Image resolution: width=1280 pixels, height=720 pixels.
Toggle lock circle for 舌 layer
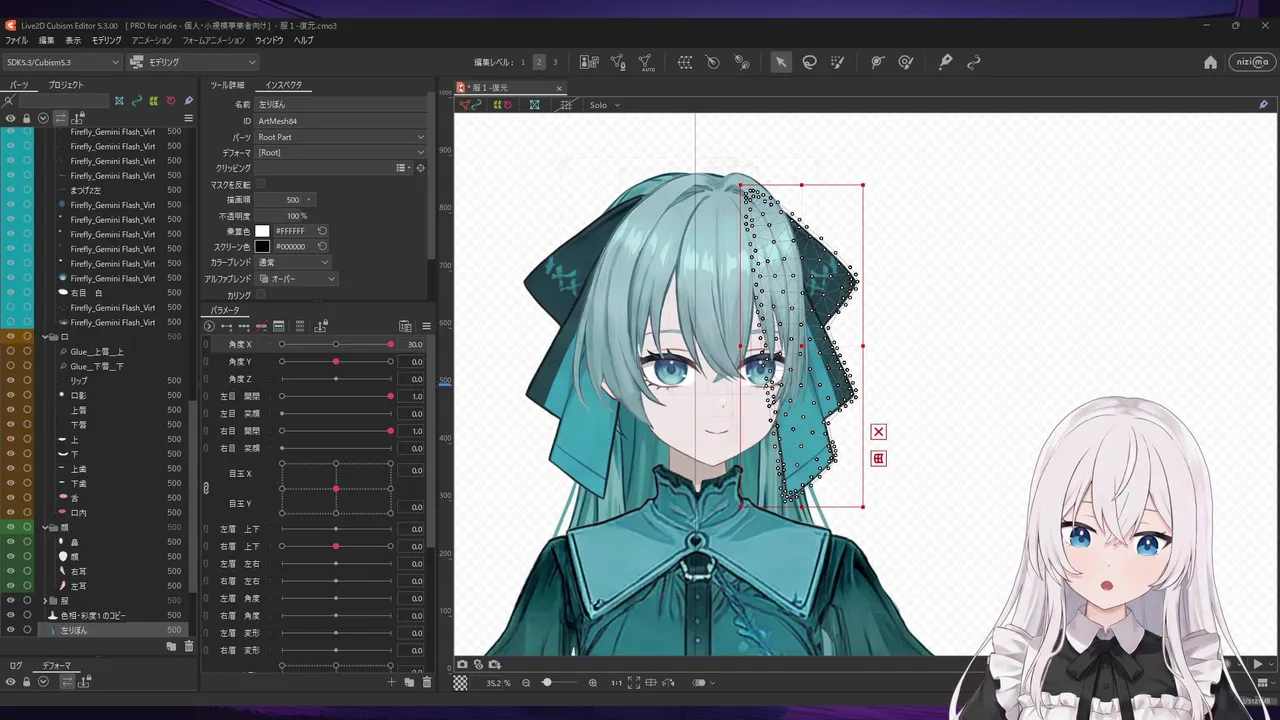coord(27,498)
